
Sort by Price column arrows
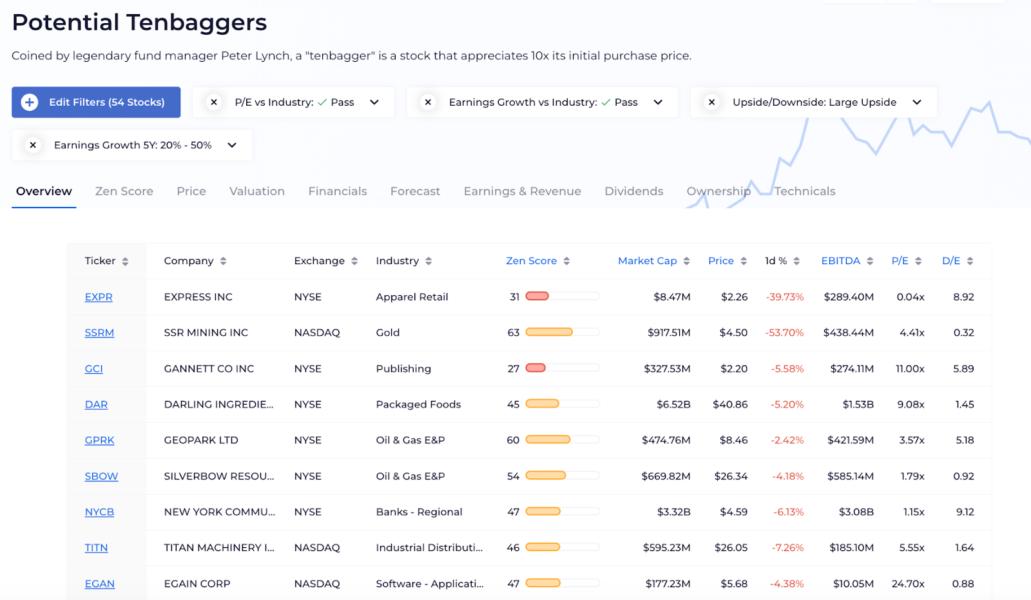click(744, 262)
